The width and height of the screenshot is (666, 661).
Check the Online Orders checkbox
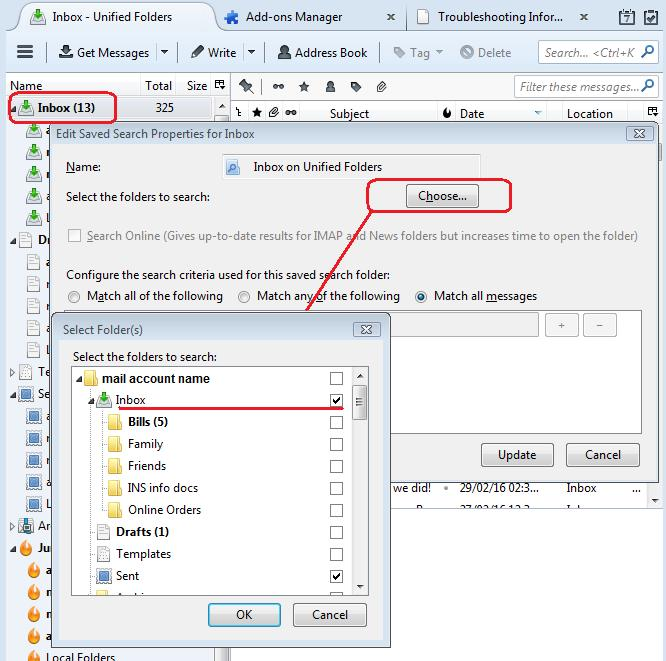point(336,510)
